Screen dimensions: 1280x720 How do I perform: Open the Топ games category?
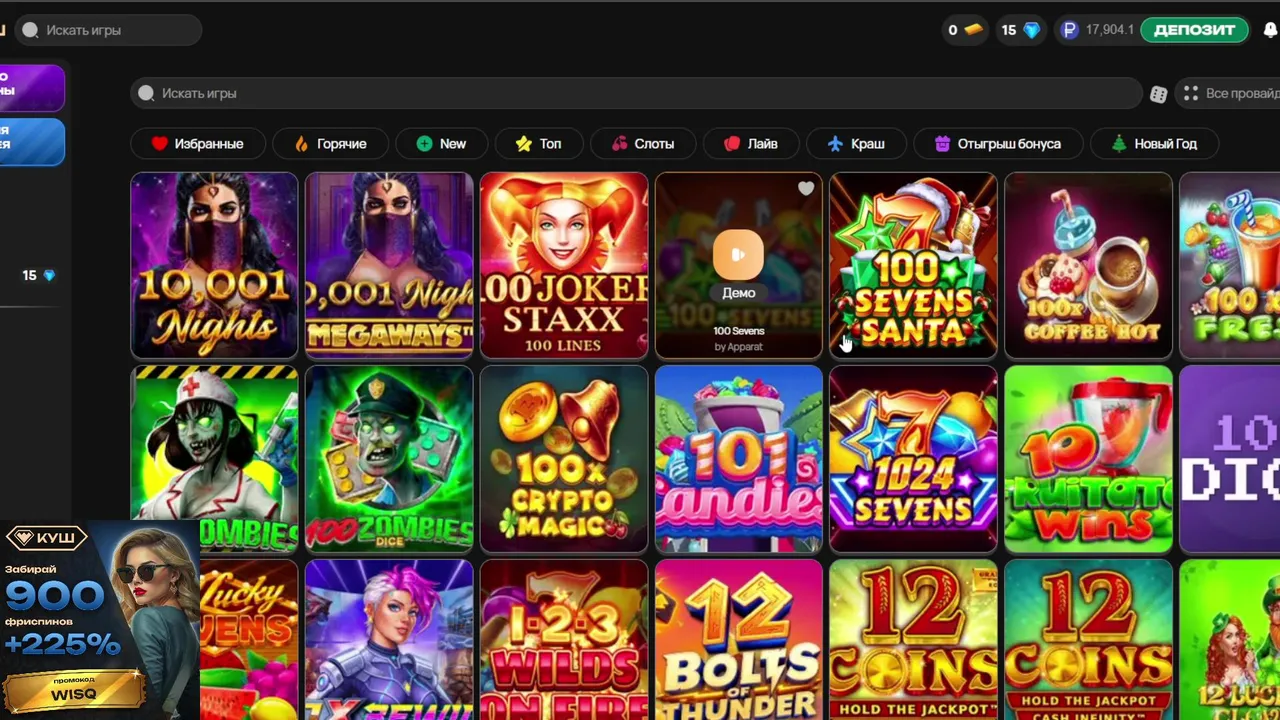point(538,144)
